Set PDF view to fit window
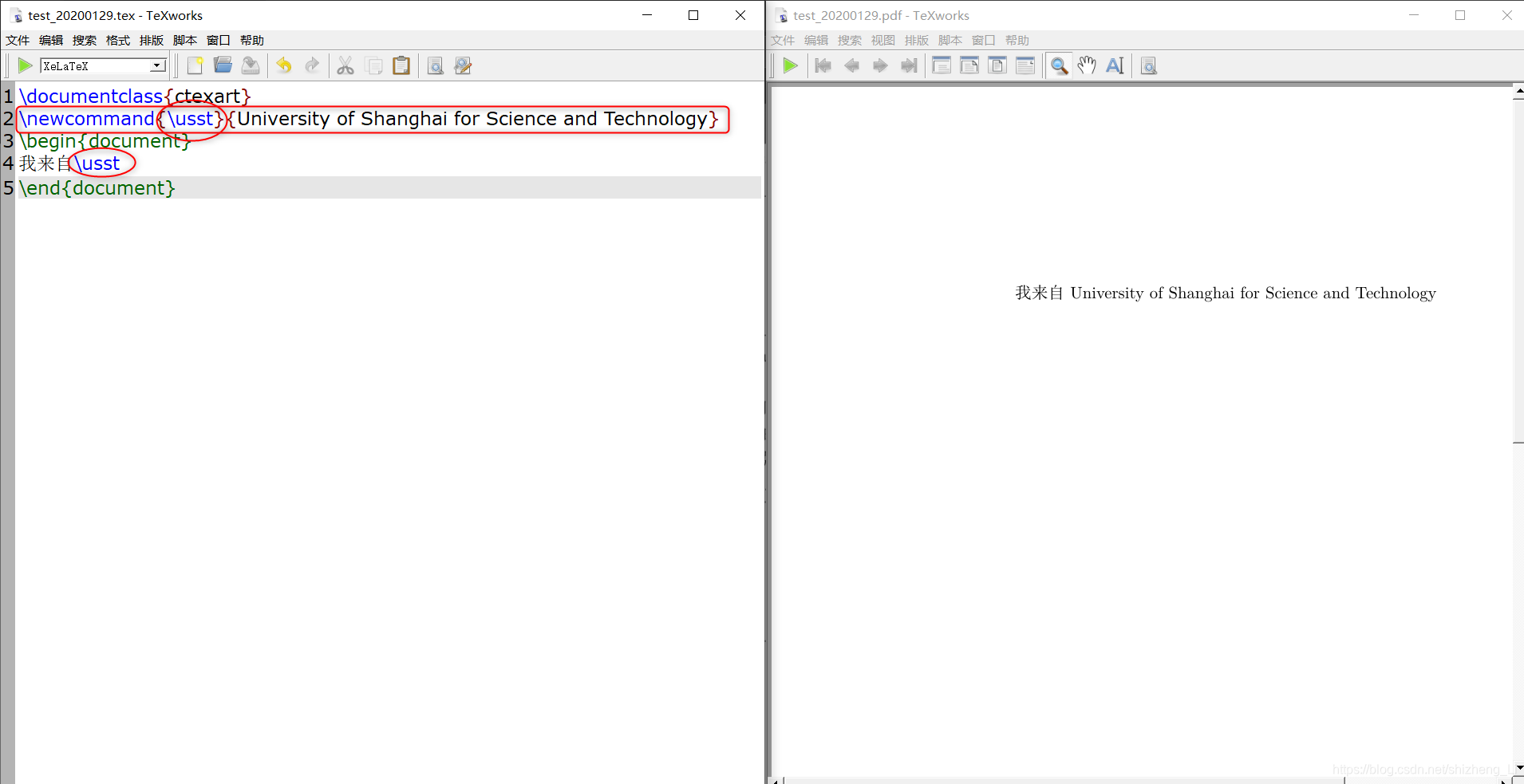Image resolution: width=1524 pixels, height=784 pixels. pos(997,65)
